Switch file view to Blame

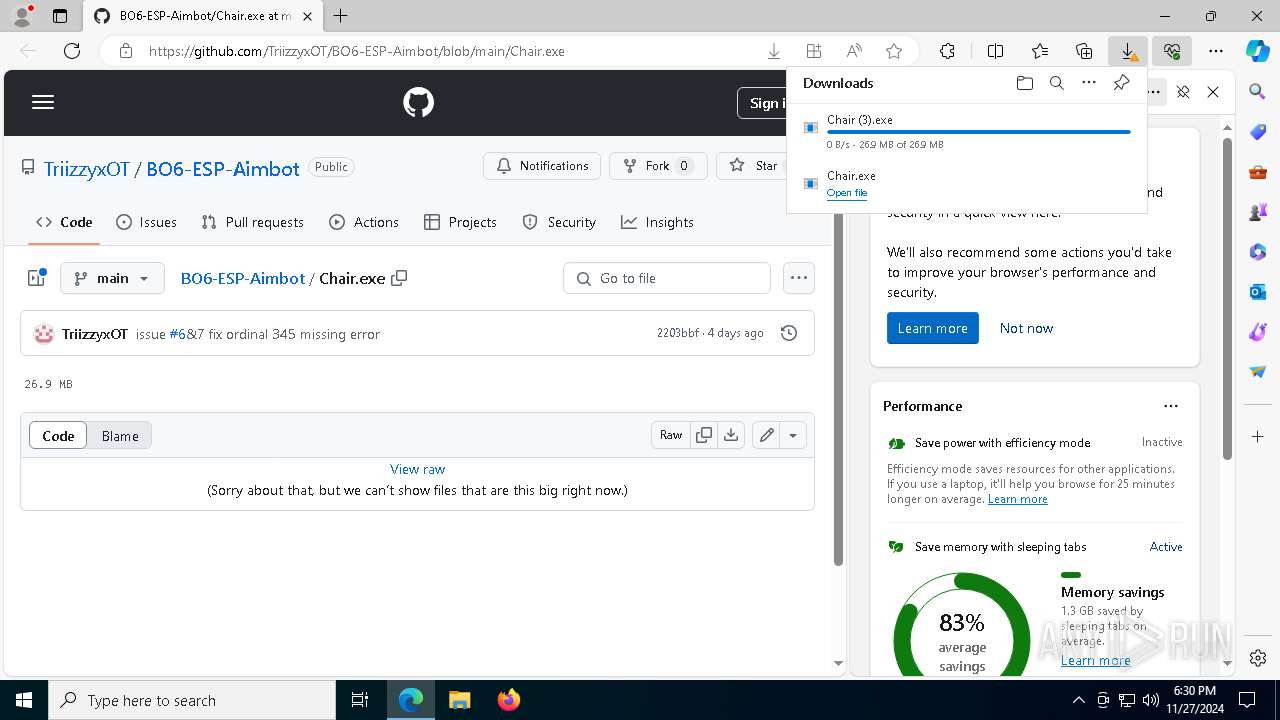[120, 436]
